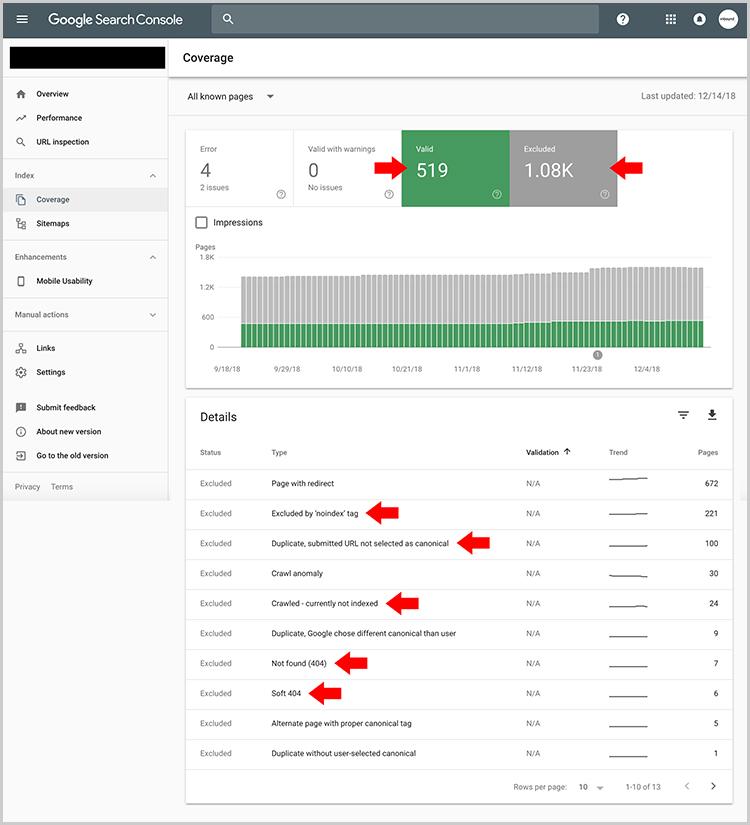Open the notifications bell

coord(699,19)
